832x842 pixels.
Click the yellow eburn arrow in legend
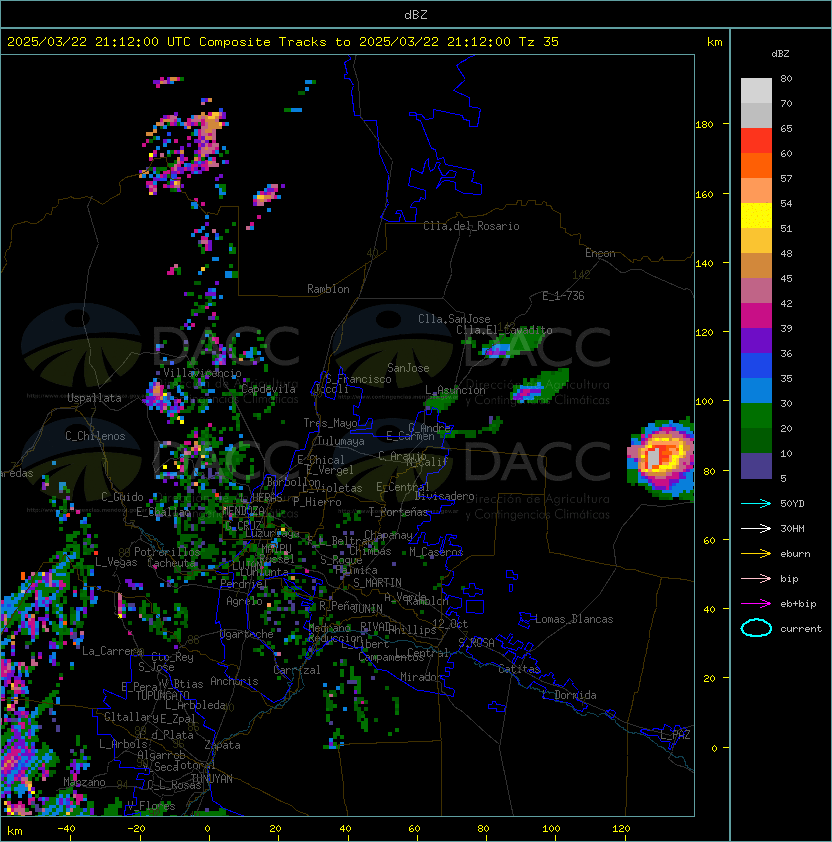pos(756,553)
